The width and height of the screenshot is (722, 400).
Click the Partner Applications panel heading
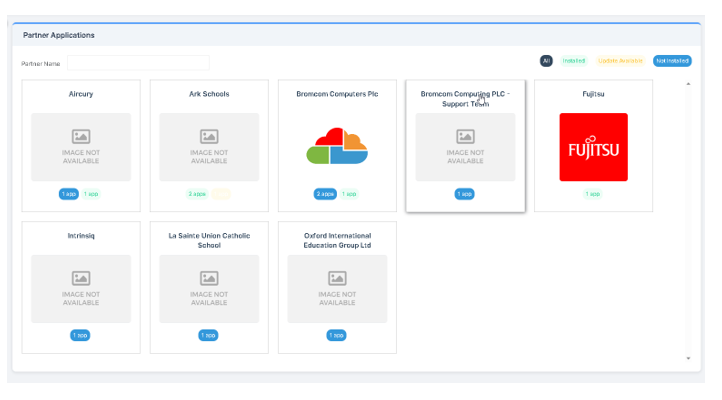click(x=59, y=35)
